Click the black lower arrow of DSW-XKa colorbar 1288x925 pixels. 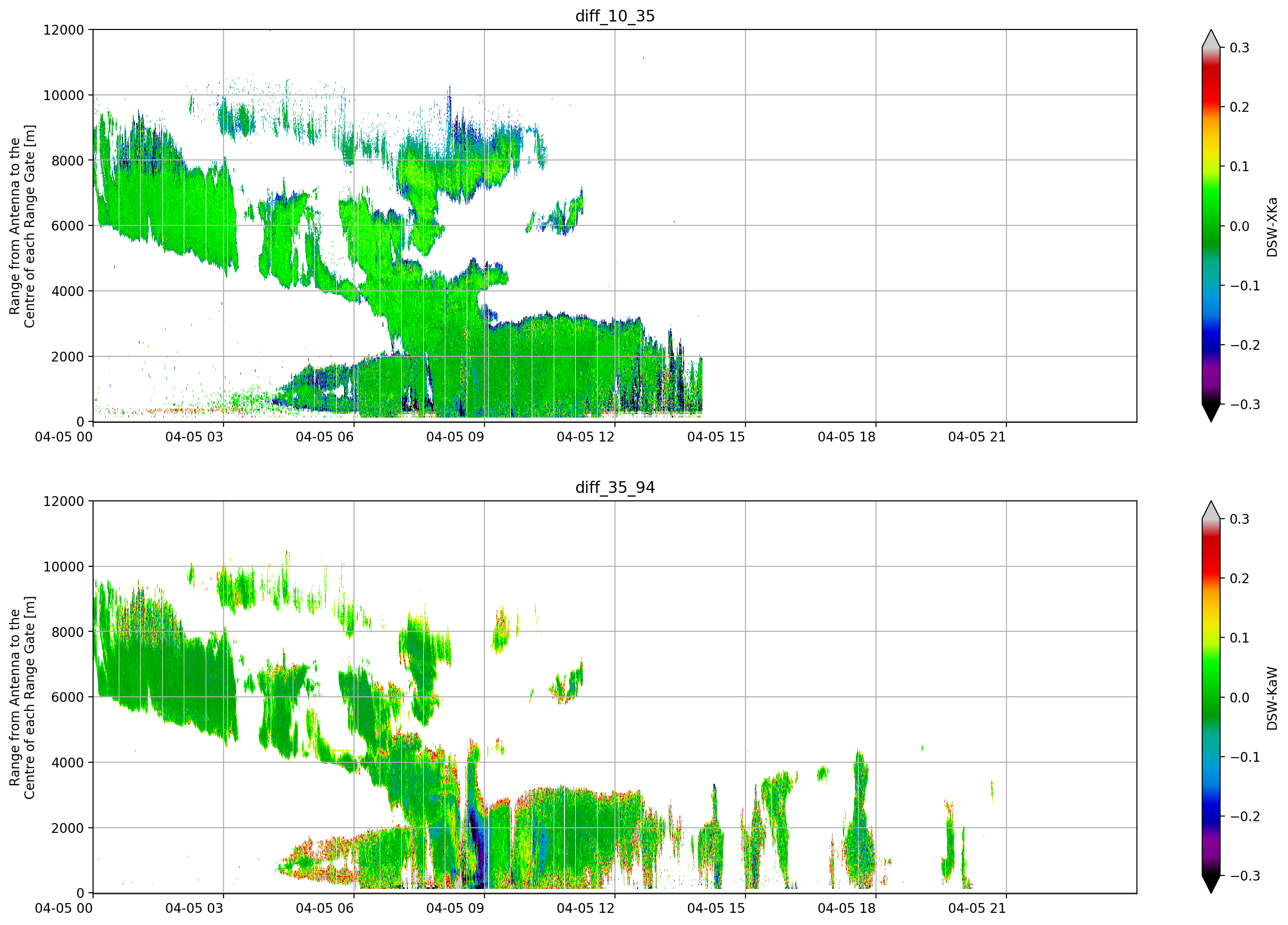(1211, 413)
